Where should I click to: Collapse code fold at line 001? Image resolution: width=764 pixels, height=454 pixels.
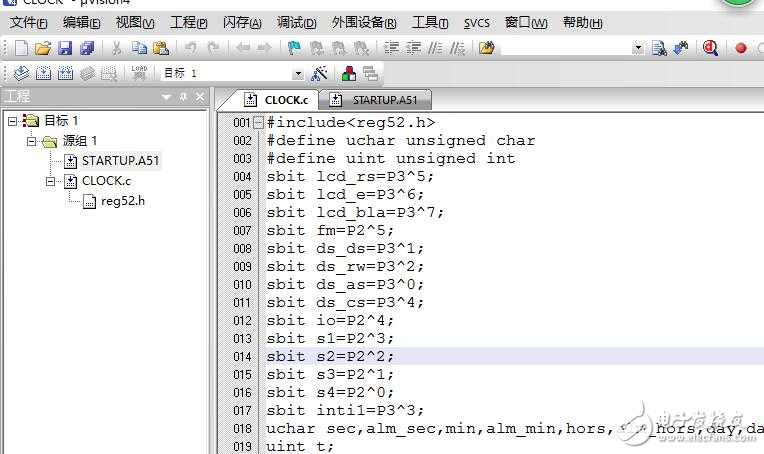click(259, 122)
